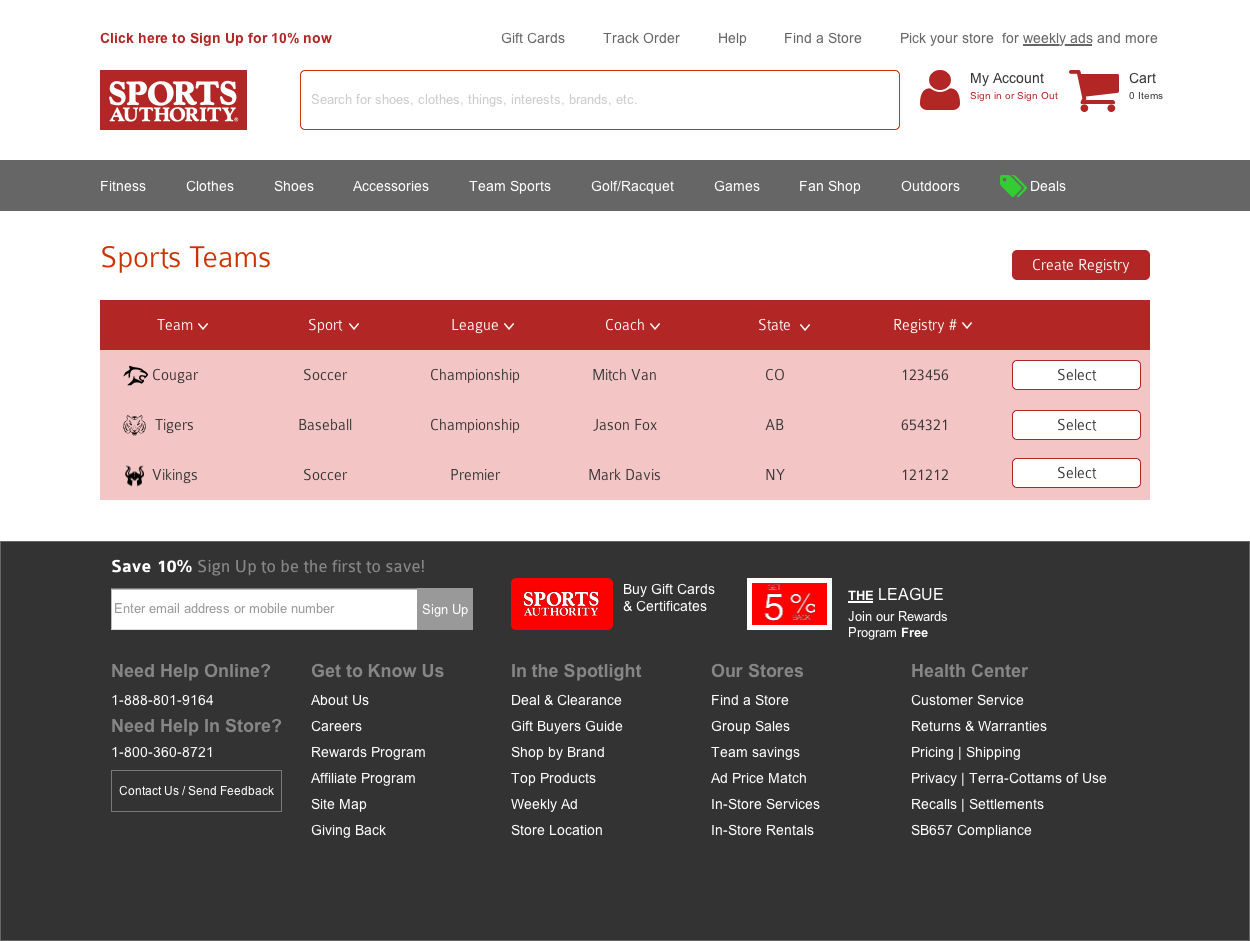
Task: Click the Sign in or Sign Out link
Action: coord(1014,96)
